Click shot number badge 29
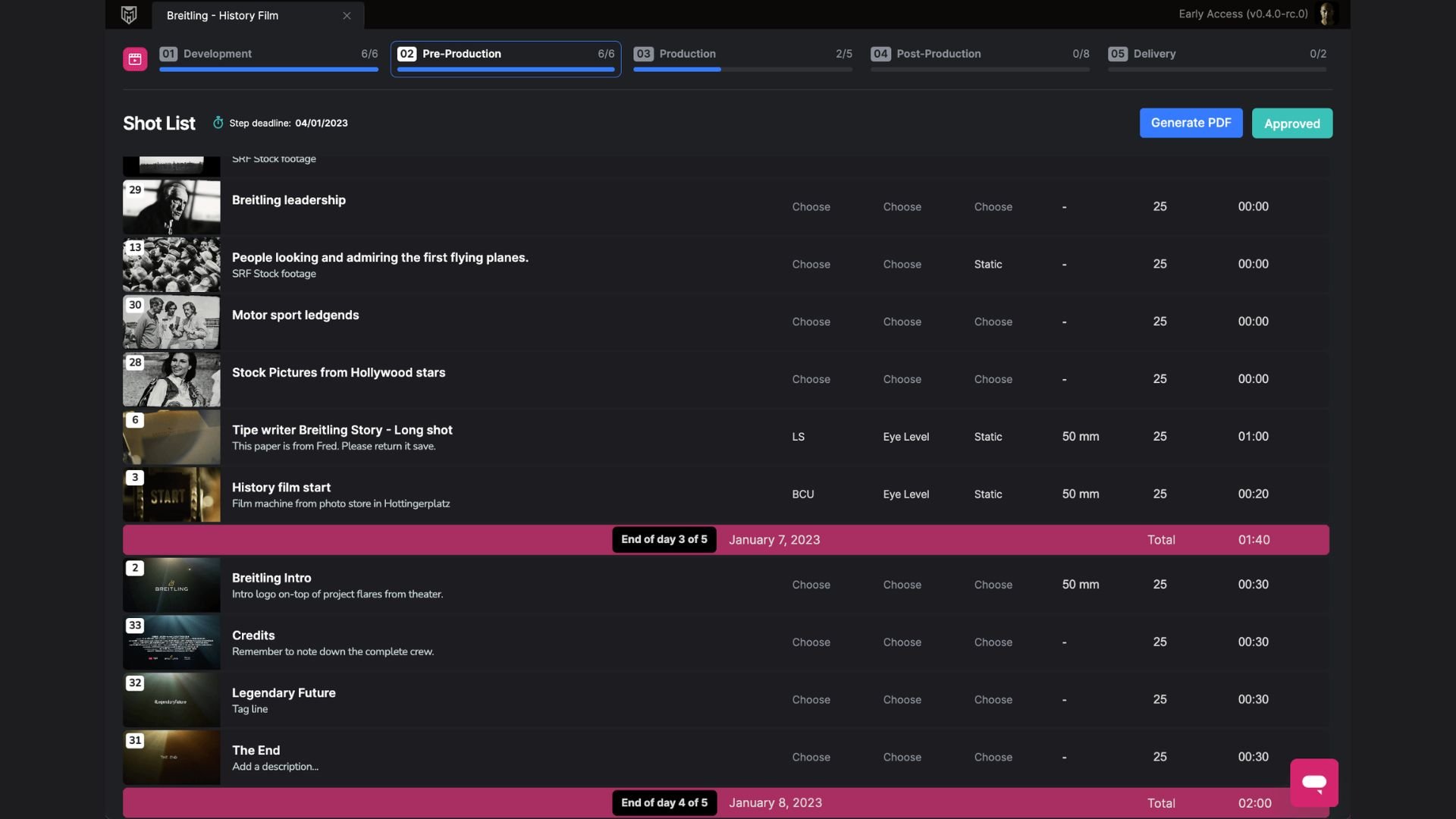This screenshot has height=819, width=1456. pyautogui.click(x=135, y=190)
